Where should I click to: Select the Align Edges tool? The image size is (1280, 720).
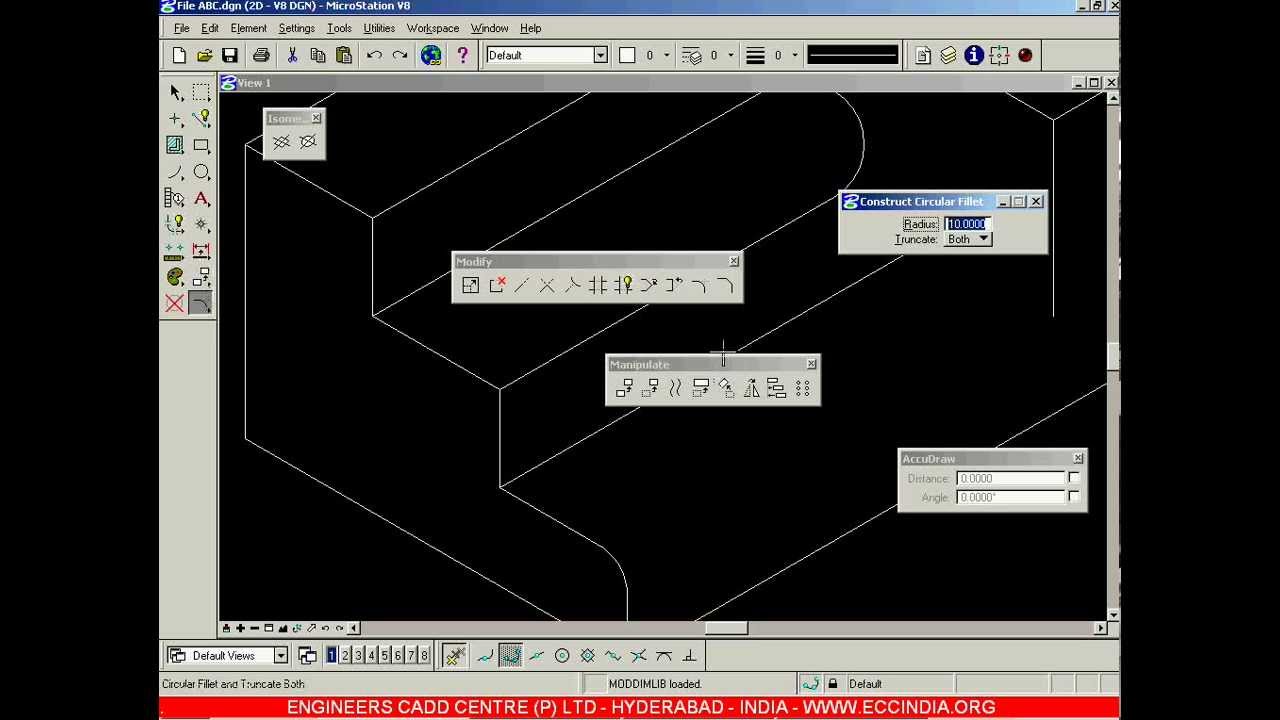point(777,388)
